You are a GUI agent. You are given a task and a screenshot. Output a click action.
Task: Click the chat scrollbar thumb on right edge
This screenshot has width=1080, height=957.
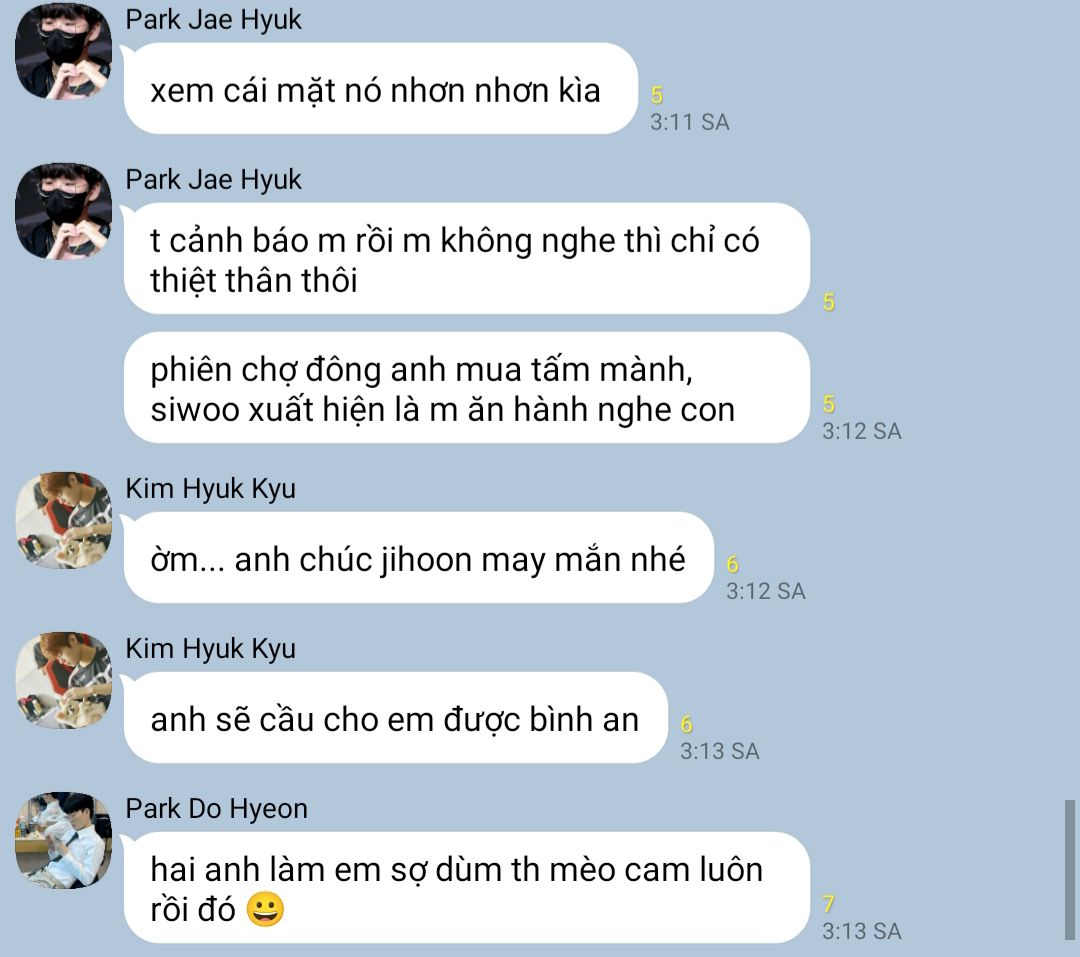tap(1069, 870)
